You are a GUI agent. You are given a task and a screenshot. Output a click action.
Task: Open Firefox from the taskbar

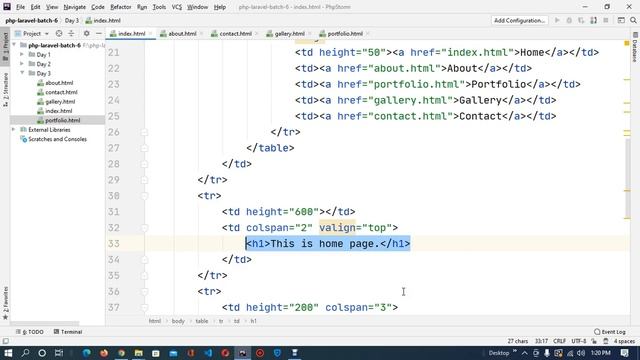tap(104, 353)
